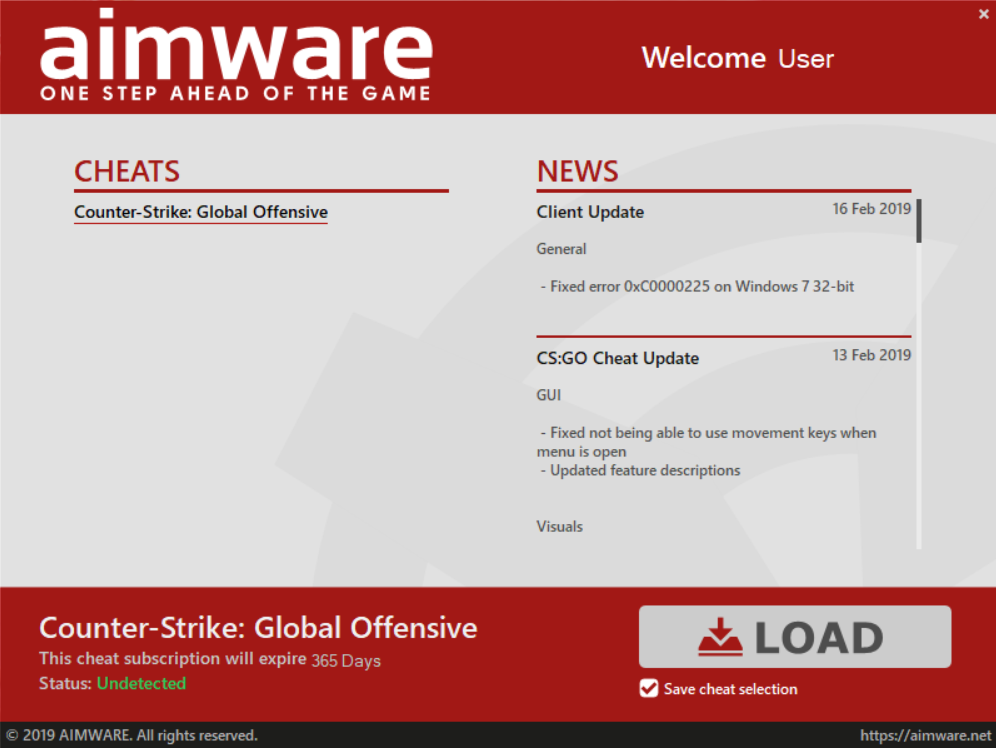The height and width of the screenshot is (748, 996).
Task: Click the Visuals news subheading
Action: (560, 526)
